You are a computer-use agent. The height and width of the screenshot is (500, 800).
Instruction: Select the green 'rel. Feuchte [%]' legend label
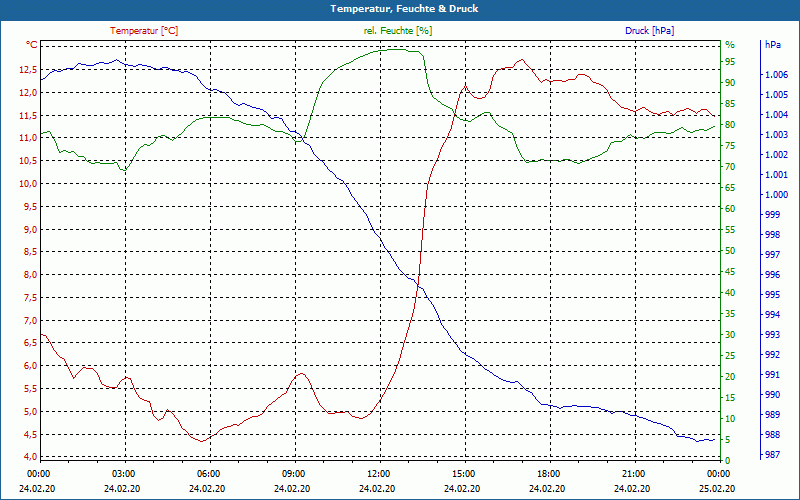point(398,31)
